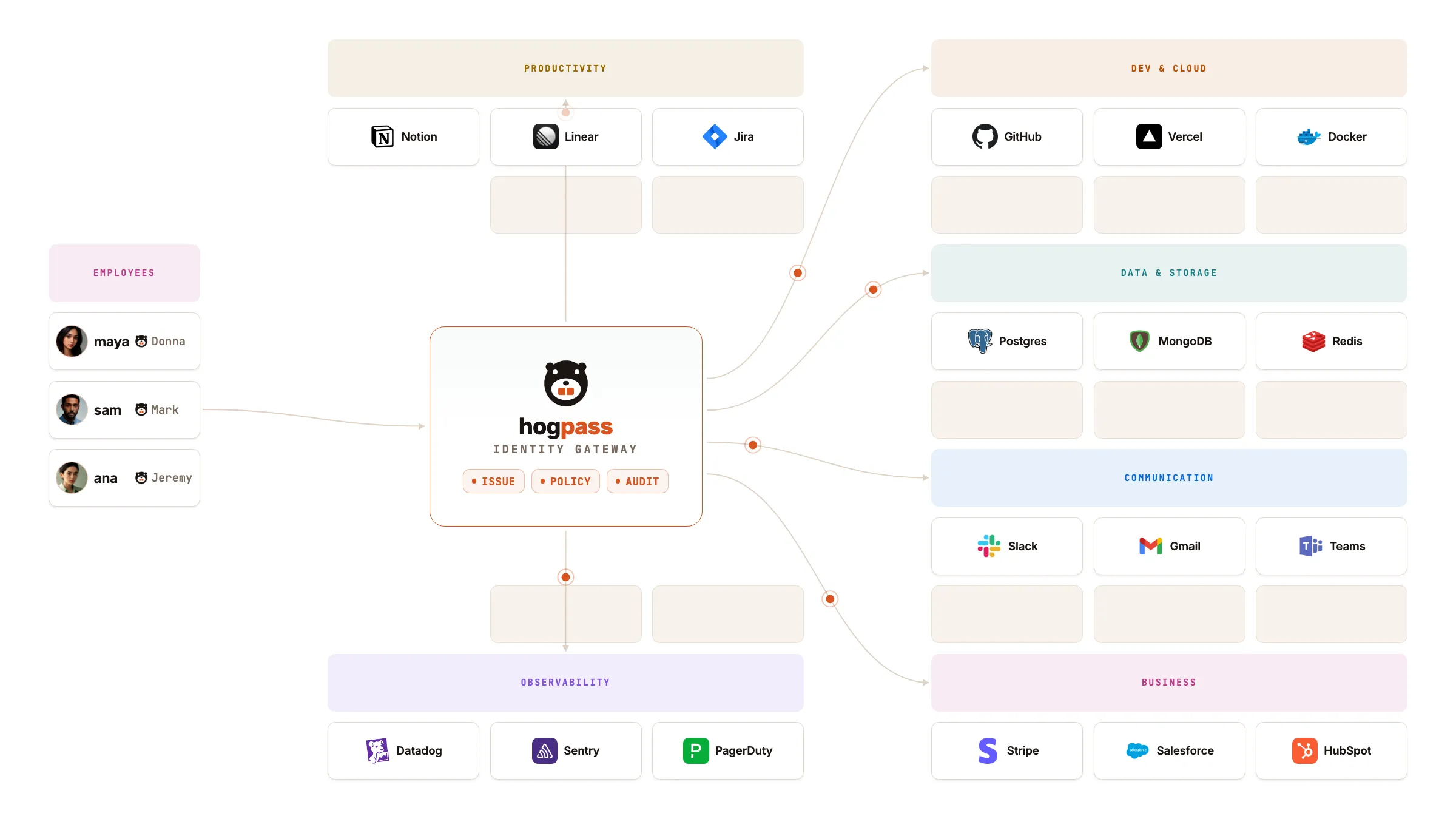Click the "Slack" label text
1456x819 pixels.
[x=1023, y=546]
